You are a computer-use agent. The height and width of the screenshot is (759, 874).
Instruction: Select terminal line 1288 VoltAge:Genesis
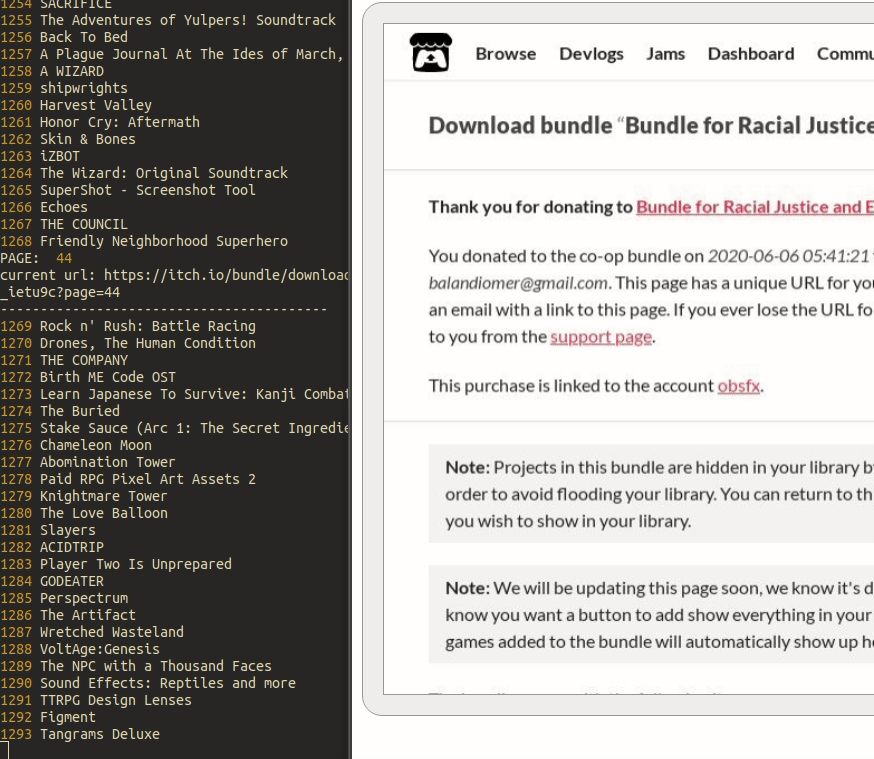pyautogui.click(x=80, y=649)
